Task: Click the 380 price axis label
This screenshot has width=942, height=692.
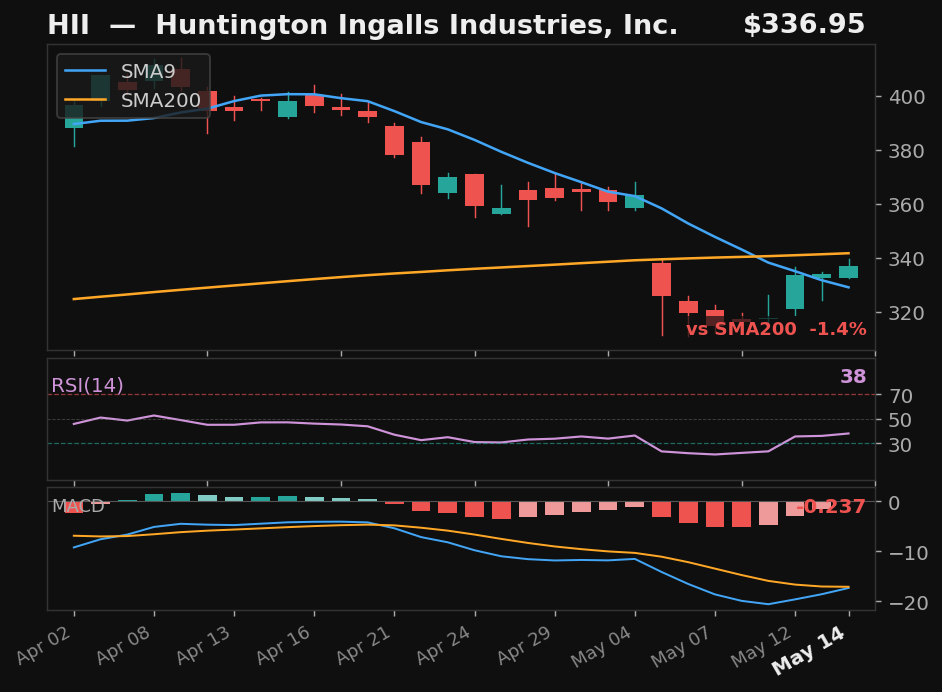Action: [x=907, y=151]
